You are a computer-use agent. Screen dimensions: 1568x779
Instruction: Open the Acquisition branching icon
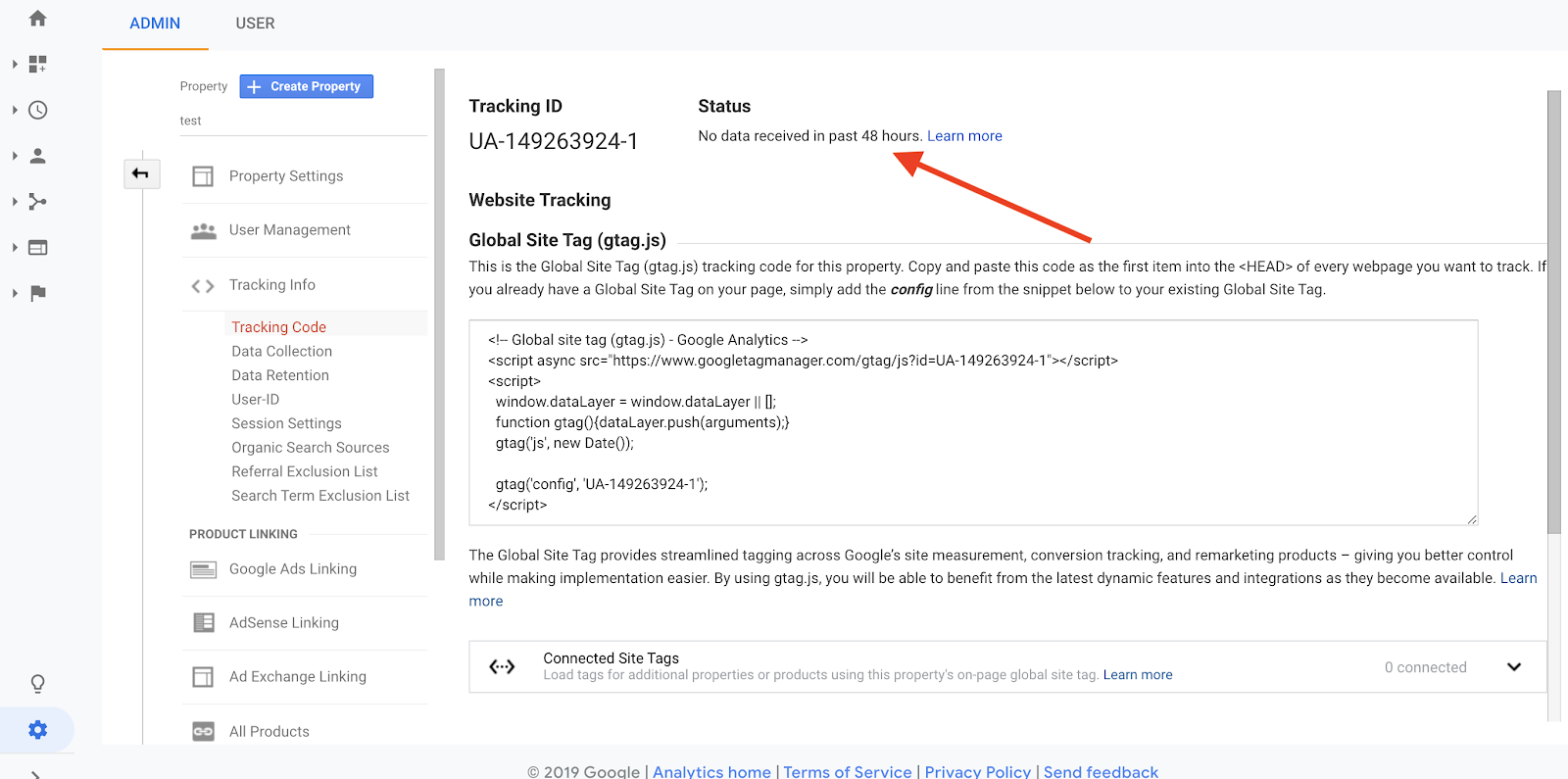click(x=38, y=202)
